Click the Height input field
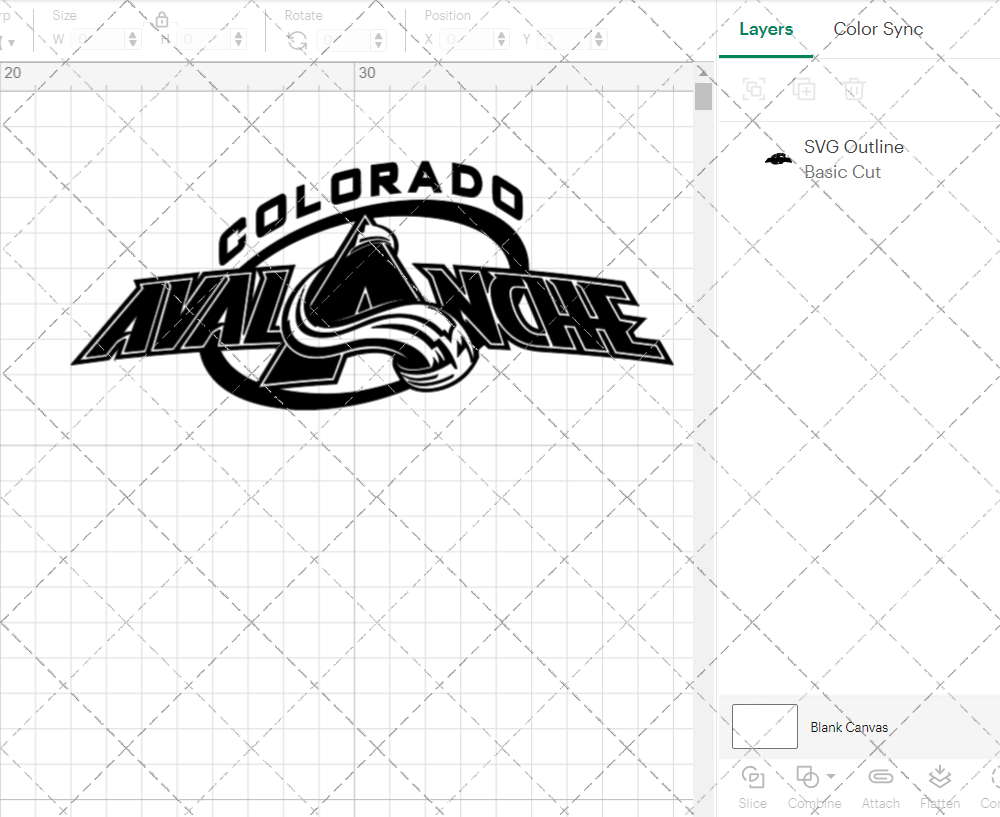 coord(204,40)
